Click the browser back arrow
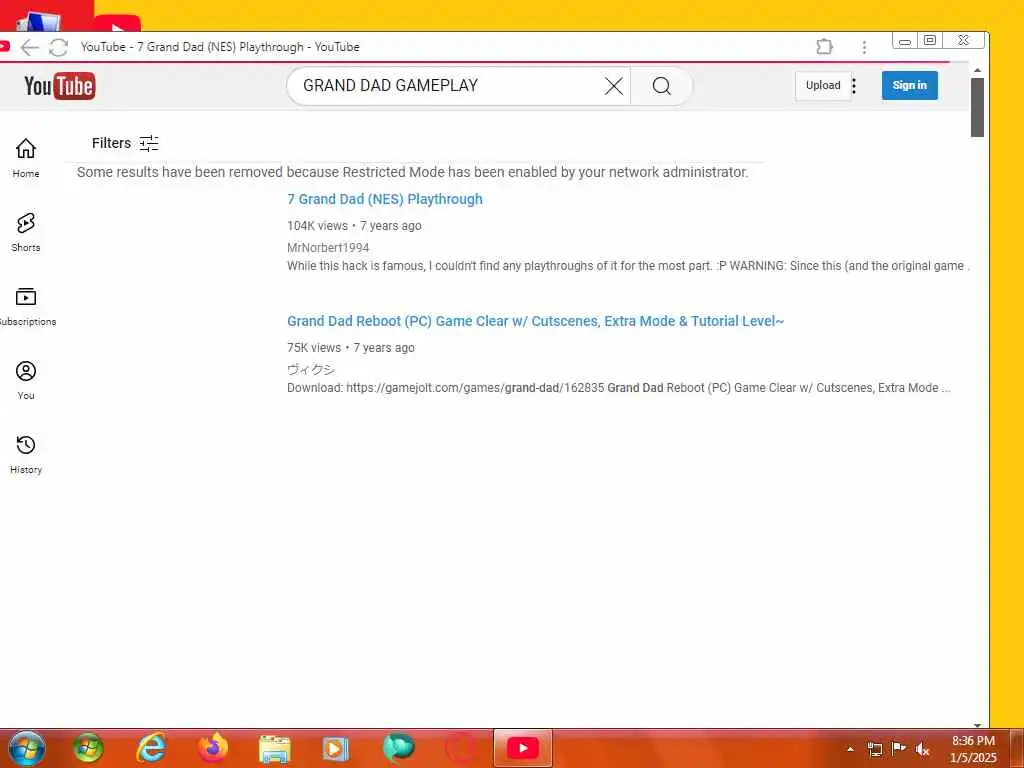 click(29, 47)
